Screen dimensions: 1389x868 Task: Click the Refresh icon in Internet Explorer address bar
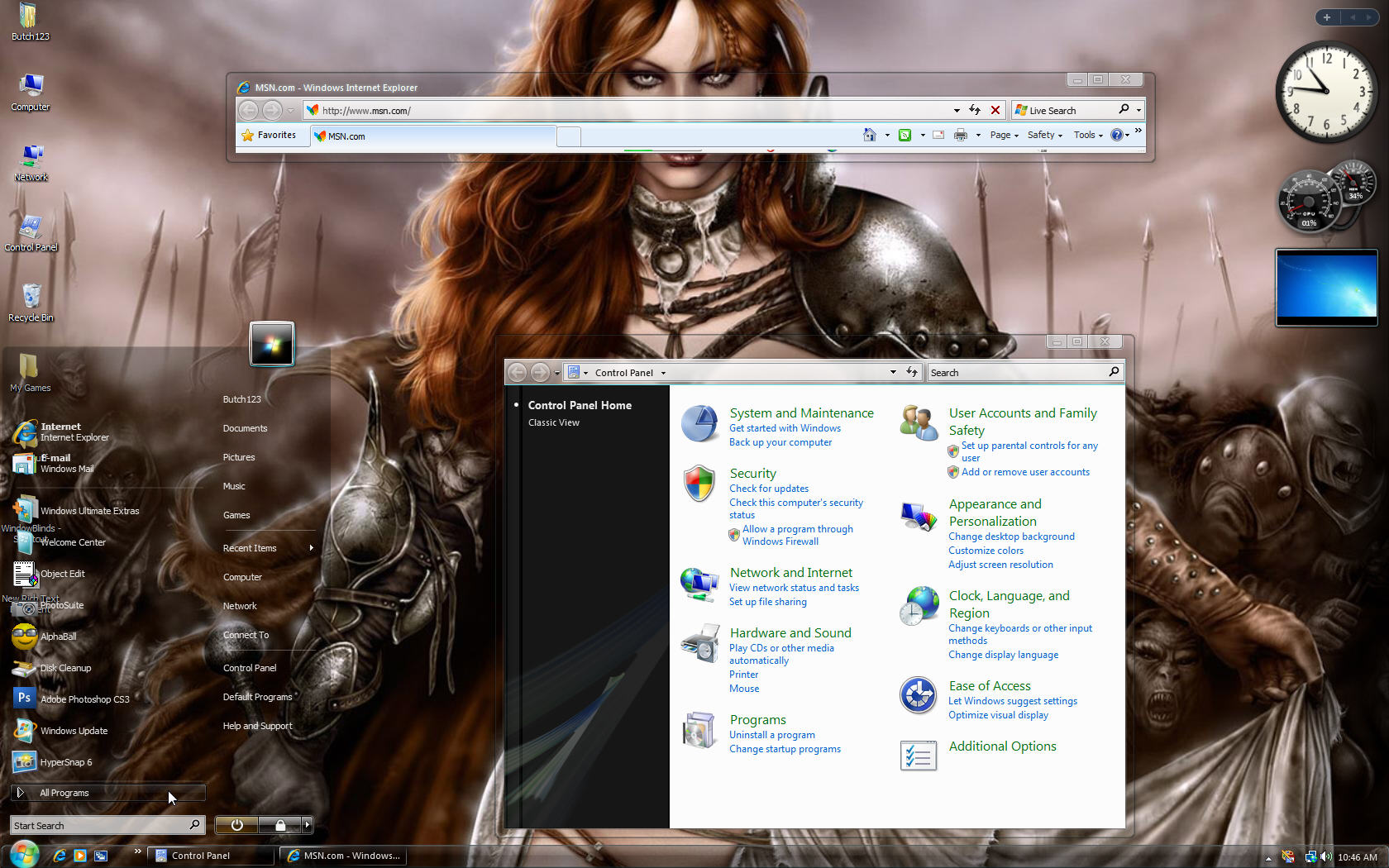pyautogui.click(x=975, y=110)
